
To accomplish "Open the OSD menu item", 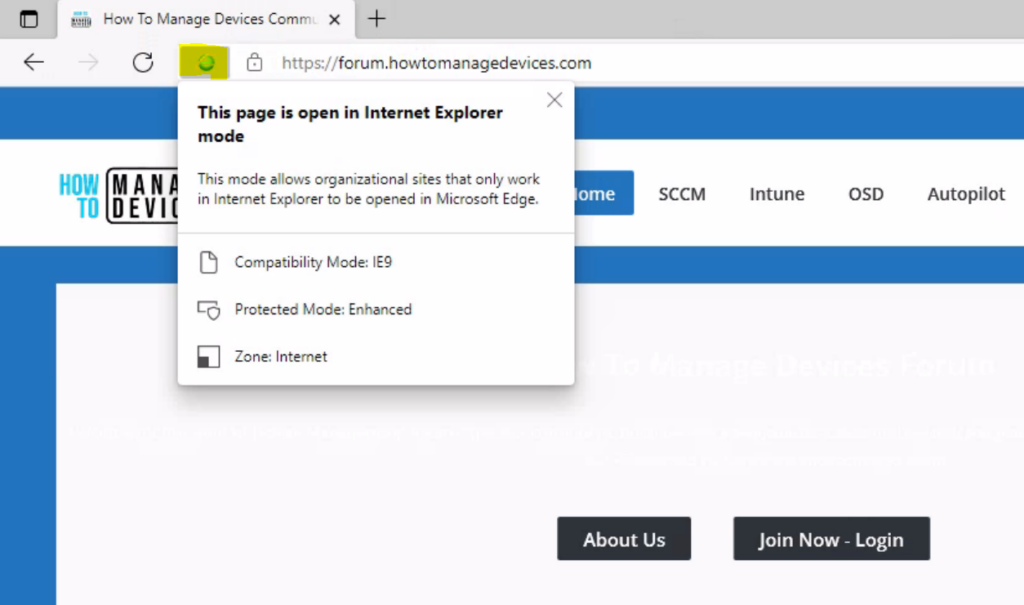I will [865, 194].
